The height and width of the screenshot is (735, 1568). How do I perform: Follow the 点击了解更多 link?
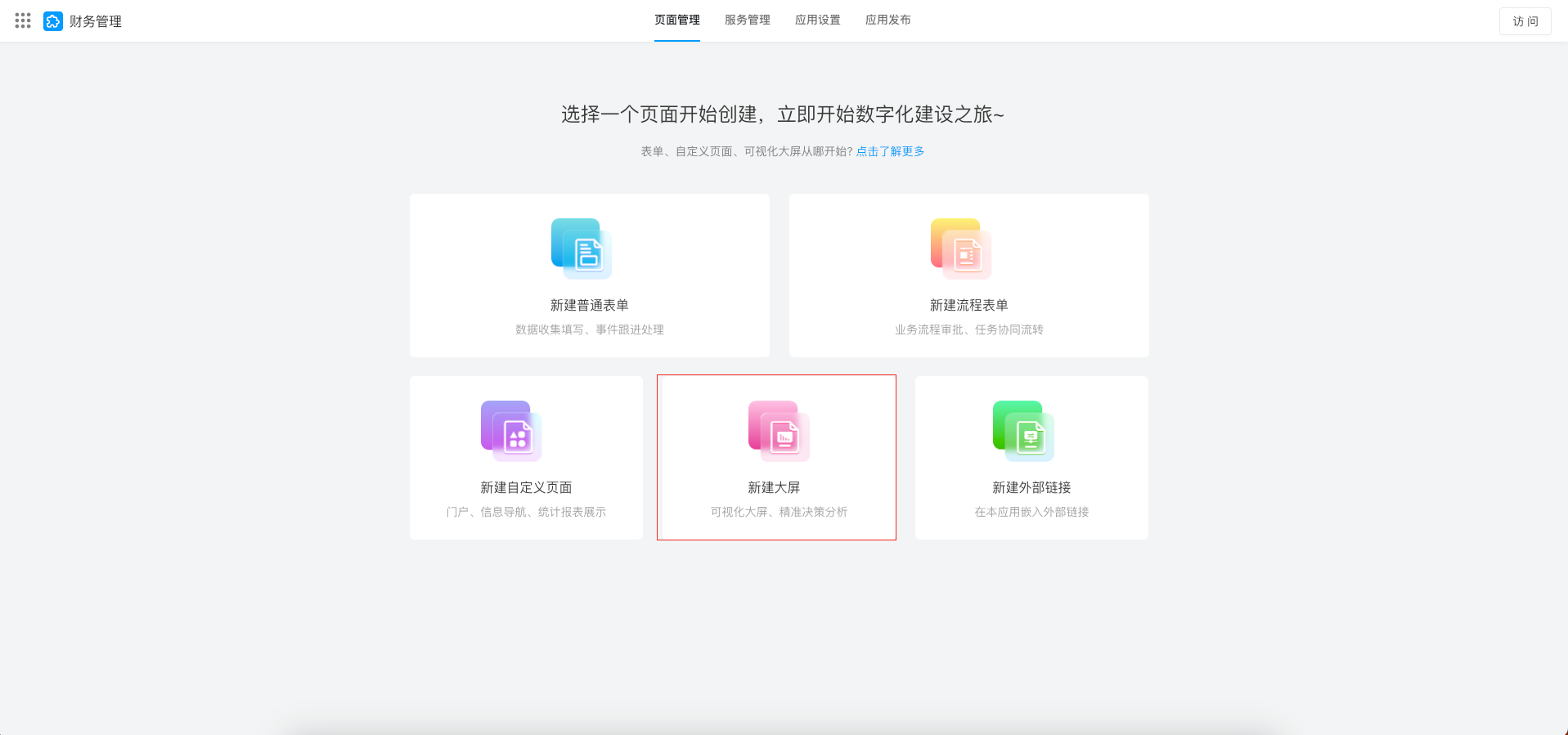tap(890, 151)
